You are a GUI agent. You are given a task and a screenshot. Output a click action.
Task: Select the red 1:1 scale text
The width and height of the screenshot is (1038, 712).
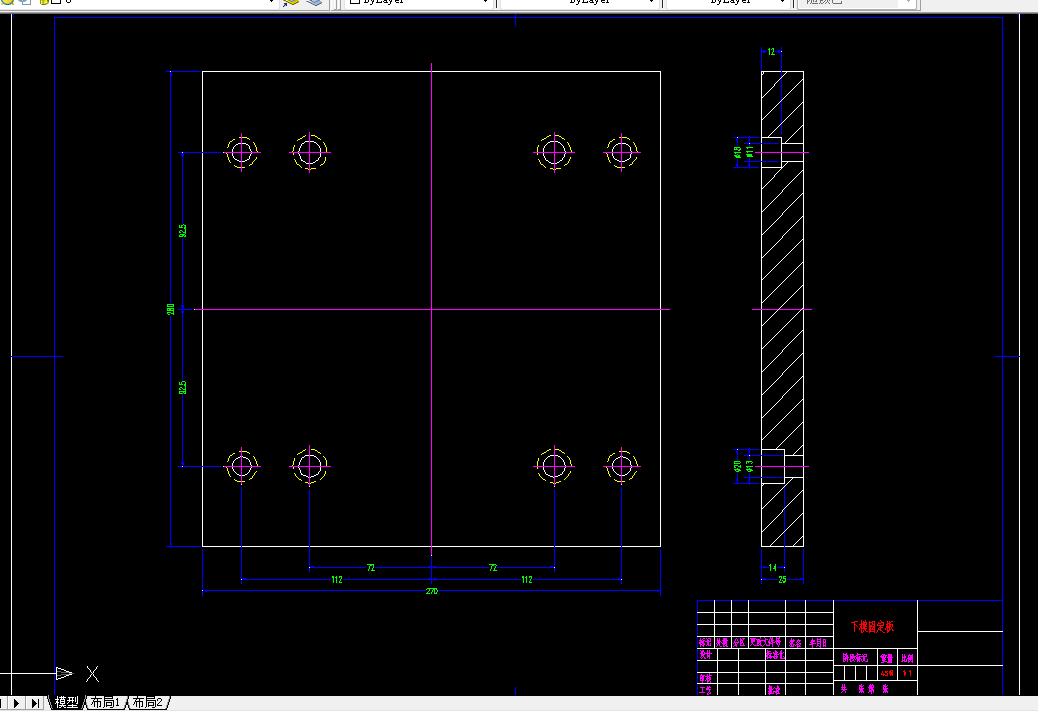click(907, 673)
